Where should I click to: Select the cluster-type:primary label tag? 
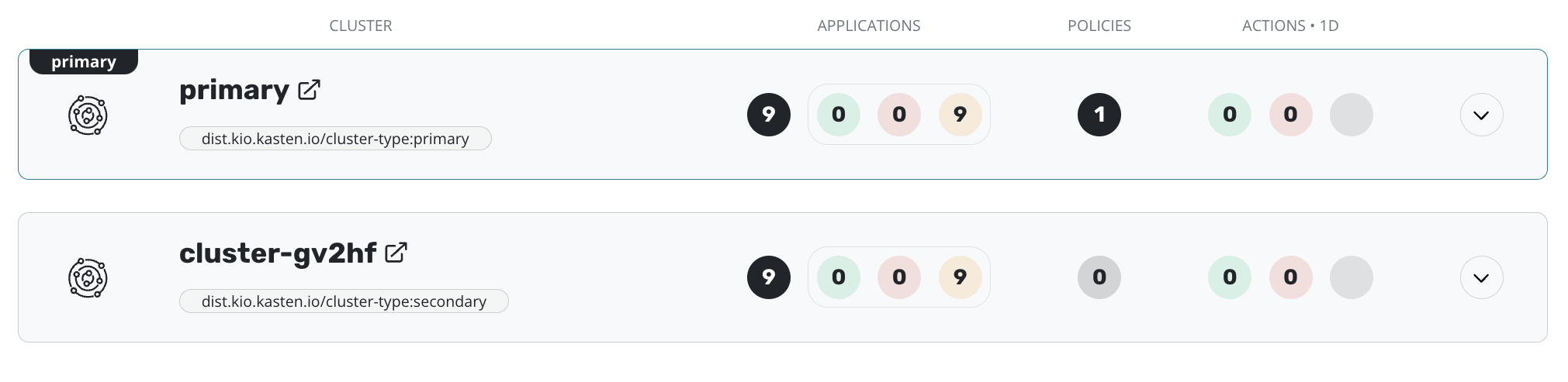tap(335, 139)
